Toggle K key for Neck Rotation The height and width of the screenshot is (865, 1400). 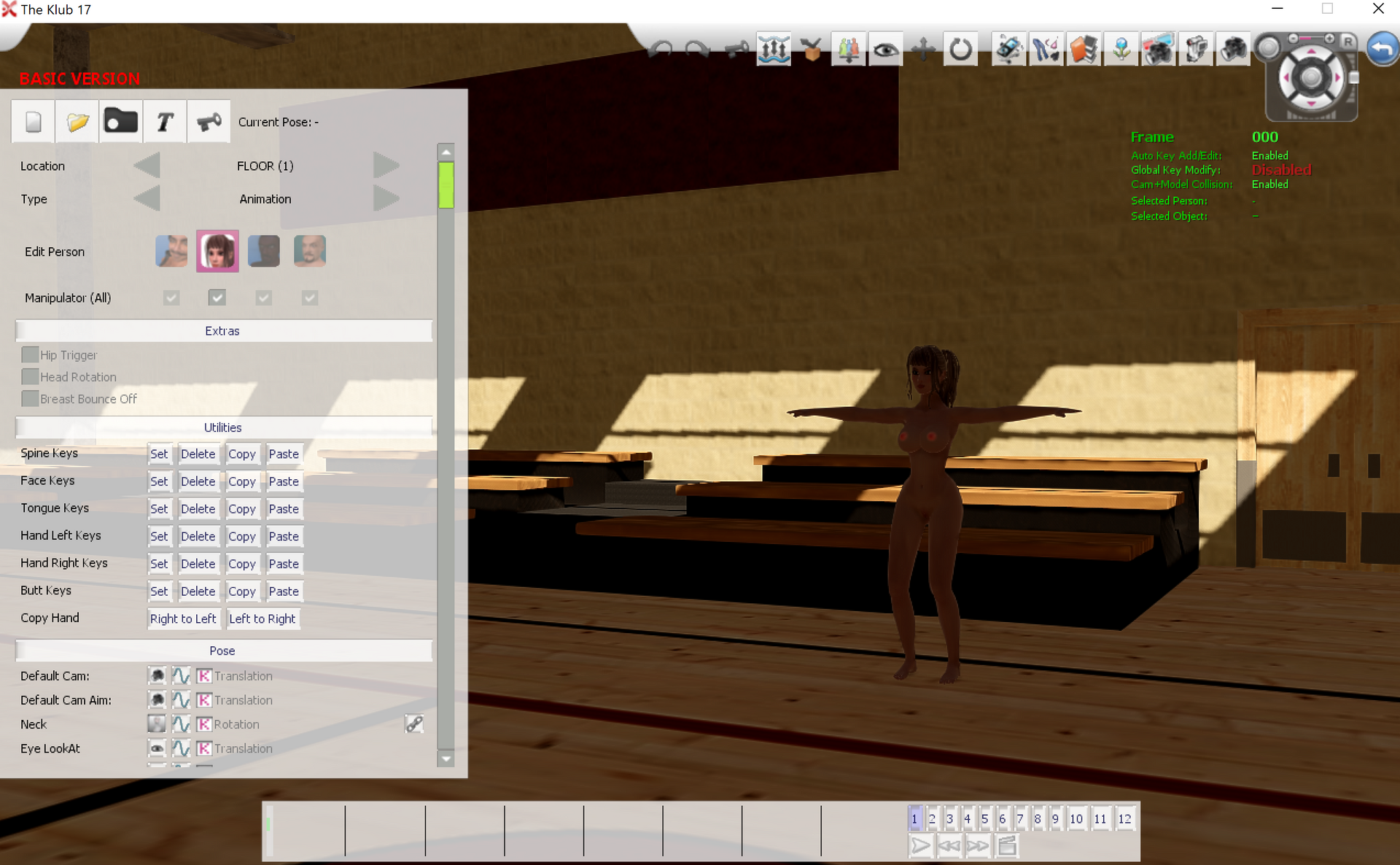pos(204,724)
